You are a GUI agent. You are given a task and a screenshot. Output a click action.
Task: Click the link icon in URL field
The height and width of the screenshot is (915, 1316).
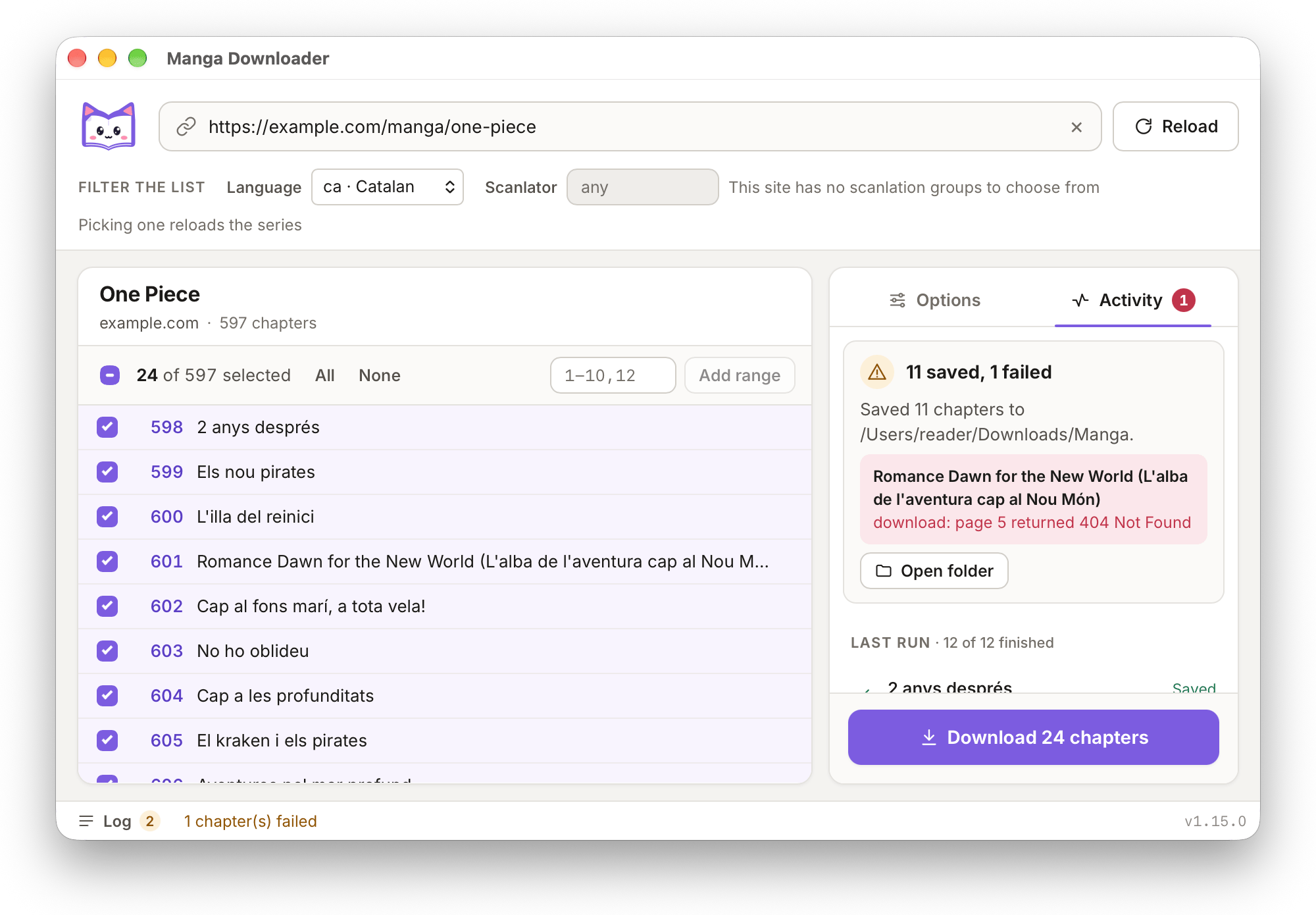point(186,126)
